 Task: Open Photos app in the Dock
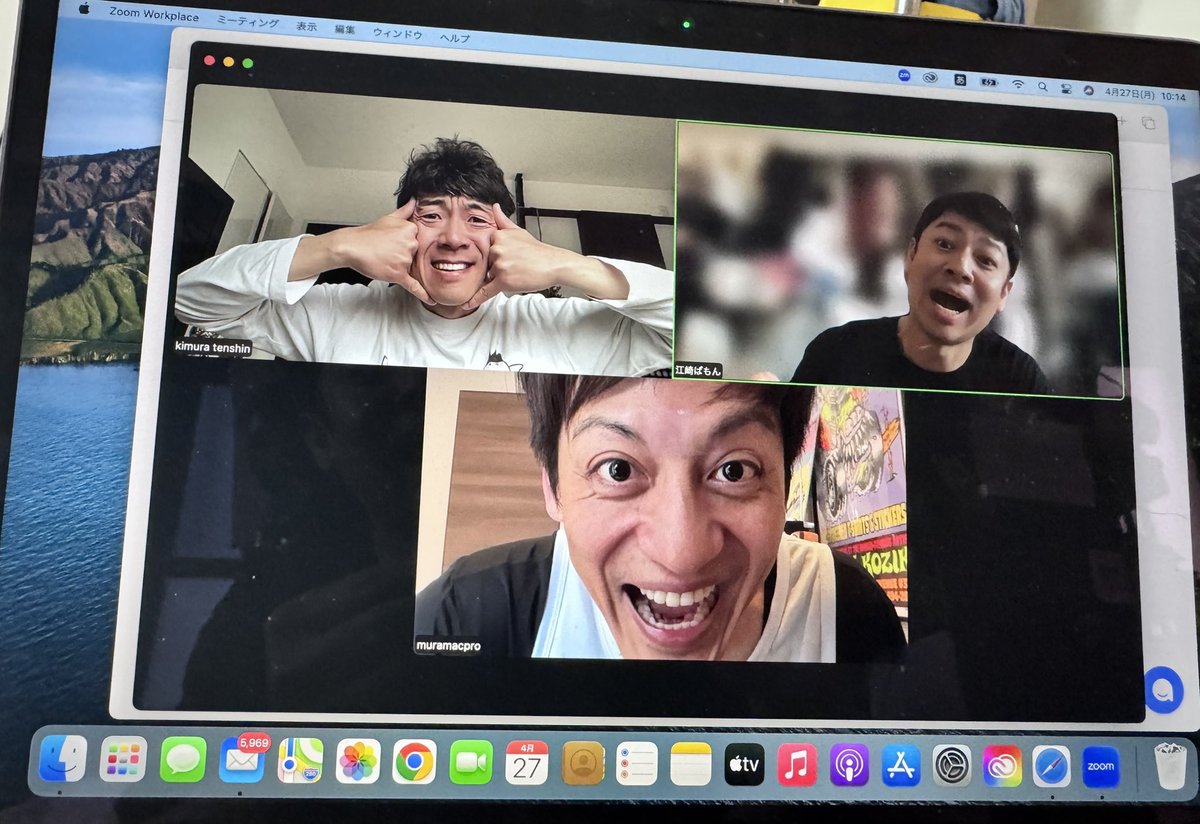click(x=358, y=761)
